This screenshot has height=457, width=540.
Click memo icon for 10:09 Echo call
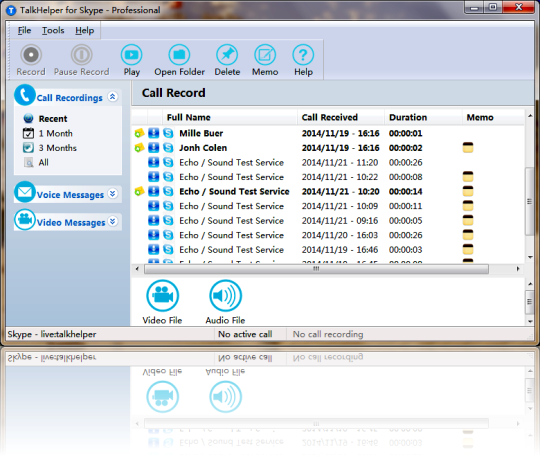[x=468, y=206]
